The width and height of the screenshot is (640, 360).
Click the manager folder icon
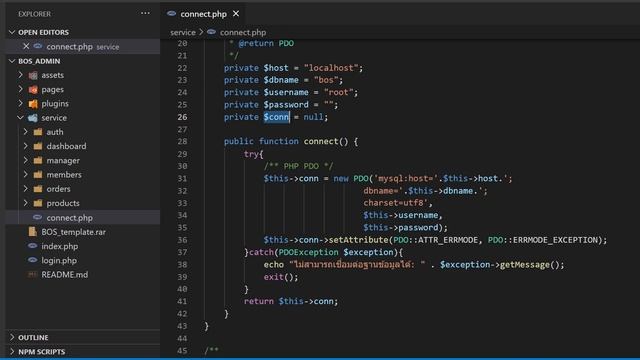[x=38, y=160]
